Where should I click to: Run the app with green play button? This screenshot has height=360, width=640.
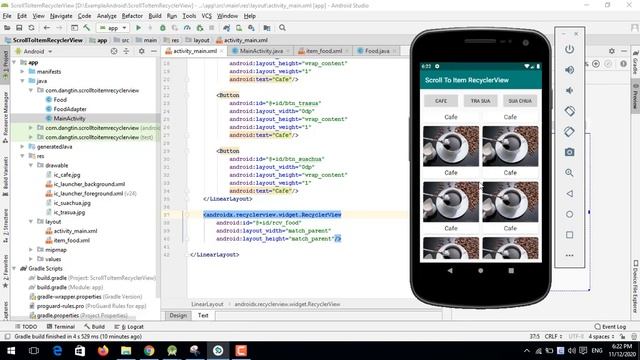[138, 28]
